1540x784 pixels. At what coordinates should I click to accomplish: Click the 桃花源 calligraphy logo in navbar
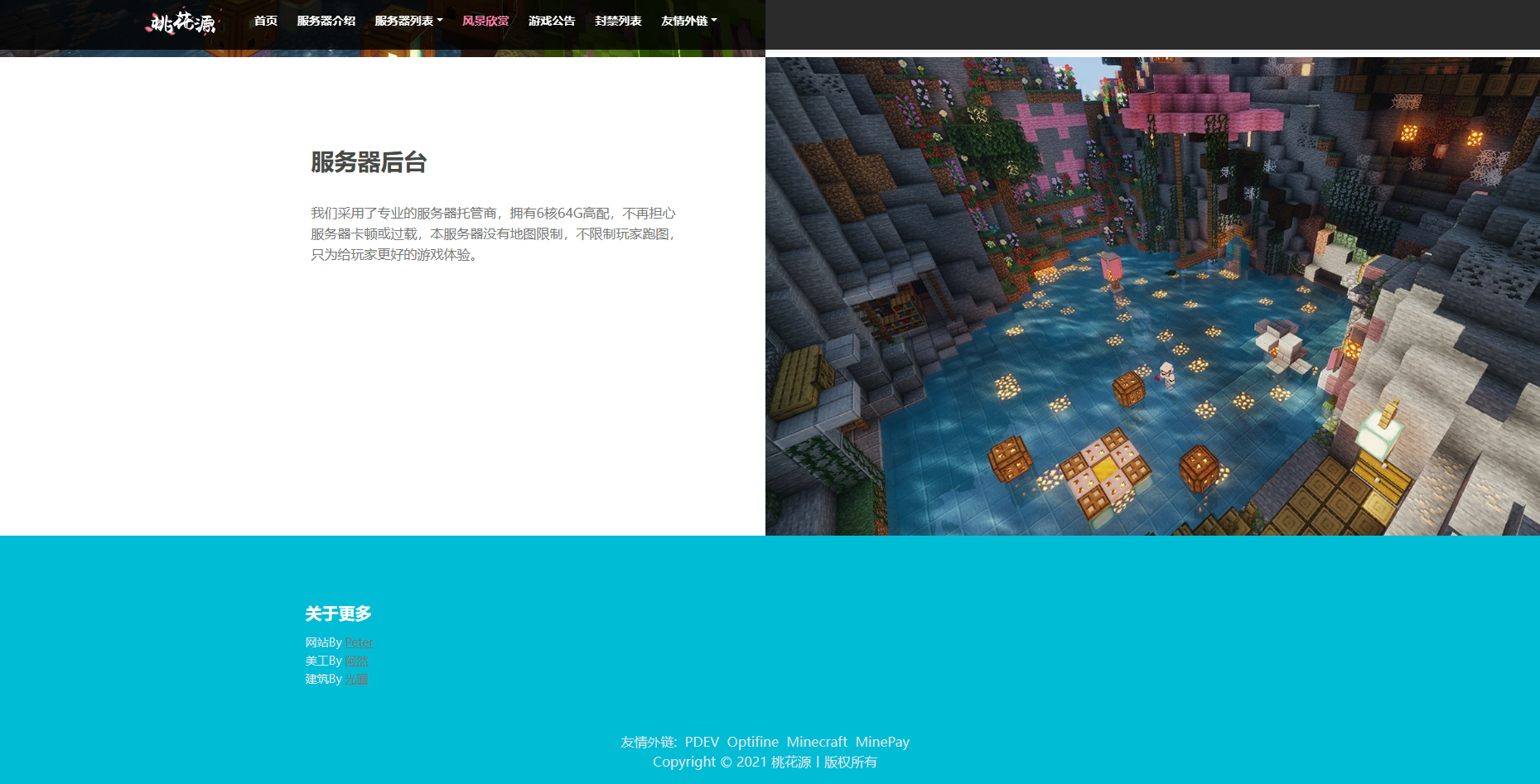[181, 22]
